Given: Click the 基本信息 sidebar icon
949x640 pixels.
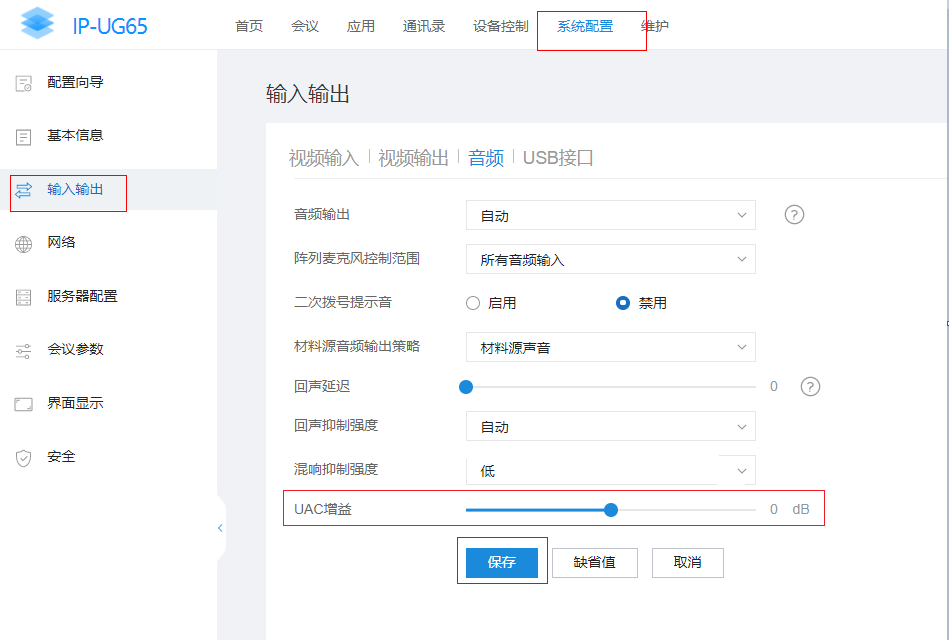Looking at the screenshot, I should coord(24,137).
